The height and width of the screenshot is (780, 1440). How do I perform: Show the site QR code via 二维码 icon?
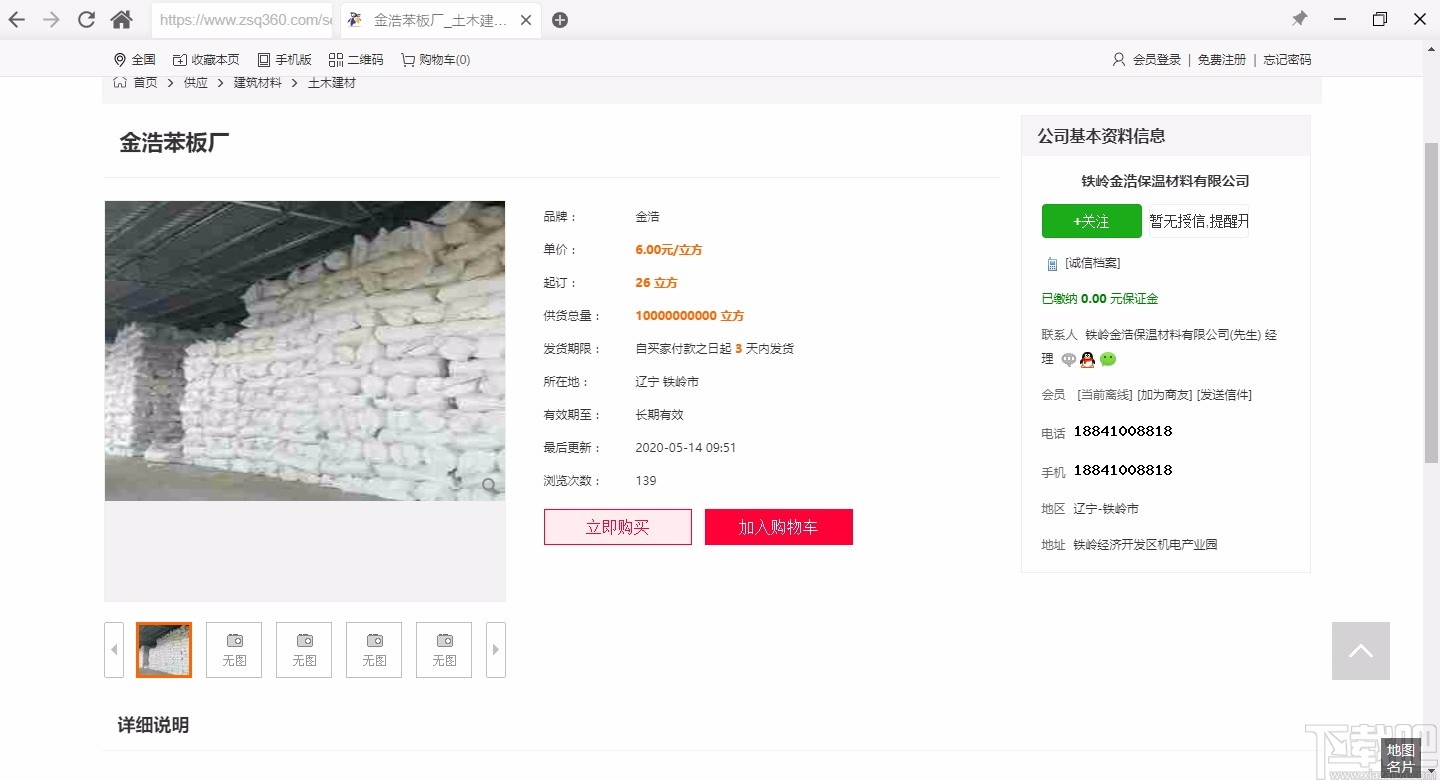click(x=356, y=59)
